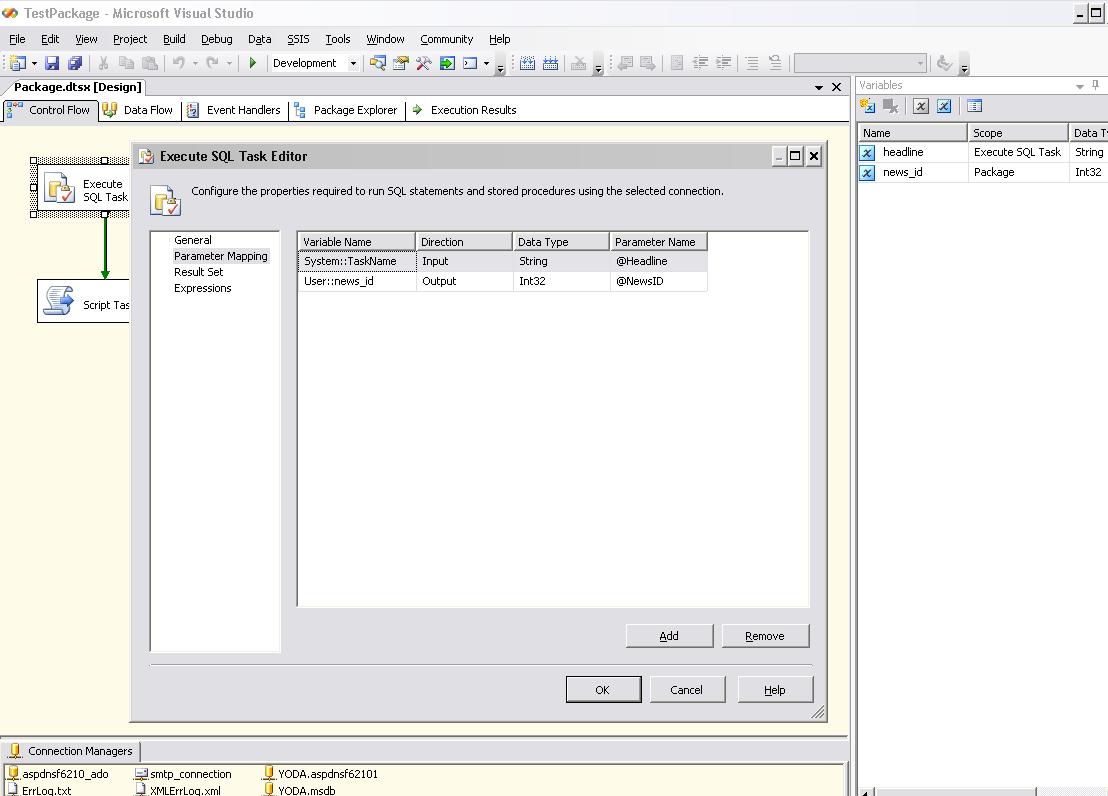The height and width of the screenshot is (796, 1108).
Task: Open Variables panel window position dropdown
Action: pyautogui.click(x=1080, y=86)
